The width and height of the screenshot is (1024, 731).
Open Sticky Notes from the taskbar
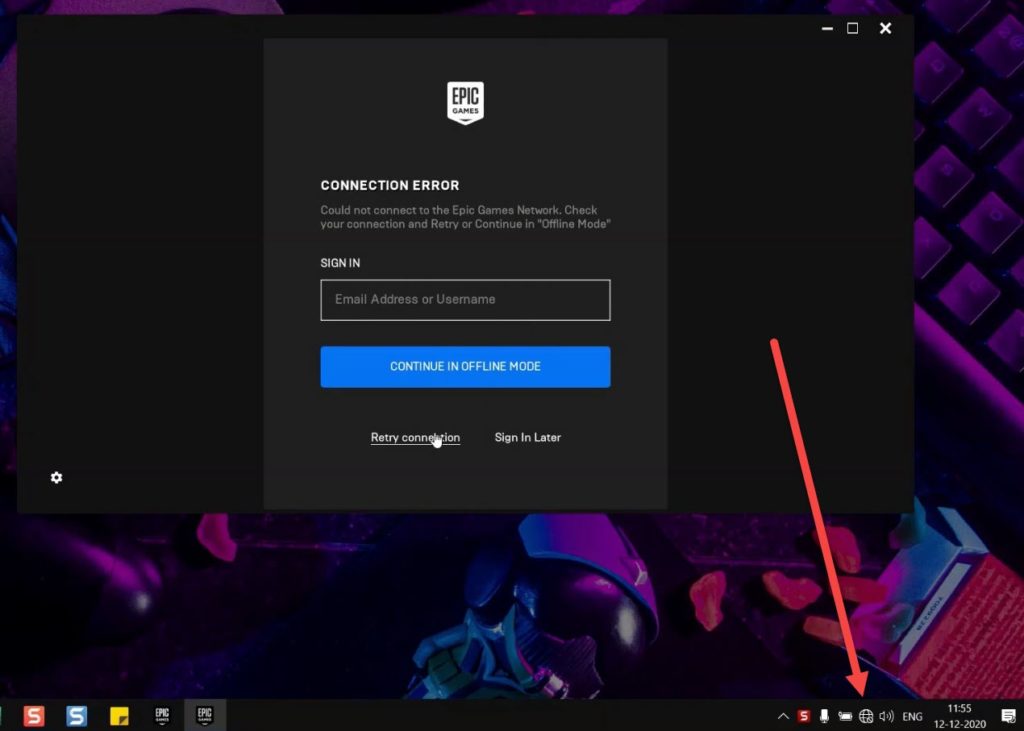(x=119, y=716)
